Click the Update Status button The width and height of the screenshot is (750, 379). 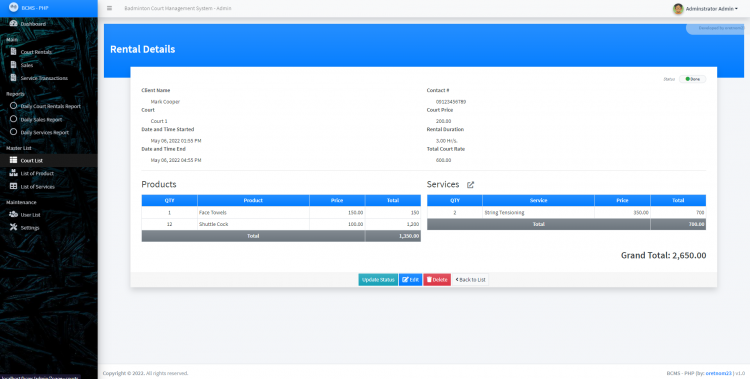coord(378,279)
